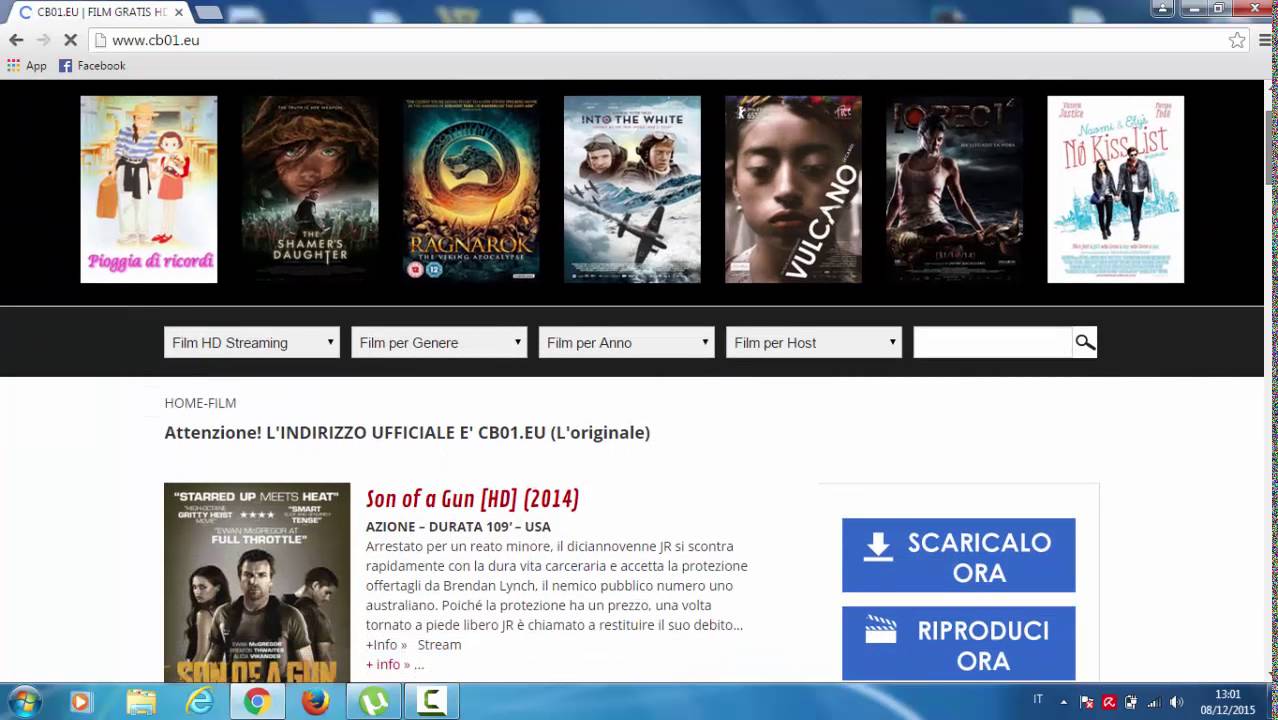Open the No Kiss List poster
Image resolution: width=1278 pixels, height=720 pixels.
coord(1115,189)
